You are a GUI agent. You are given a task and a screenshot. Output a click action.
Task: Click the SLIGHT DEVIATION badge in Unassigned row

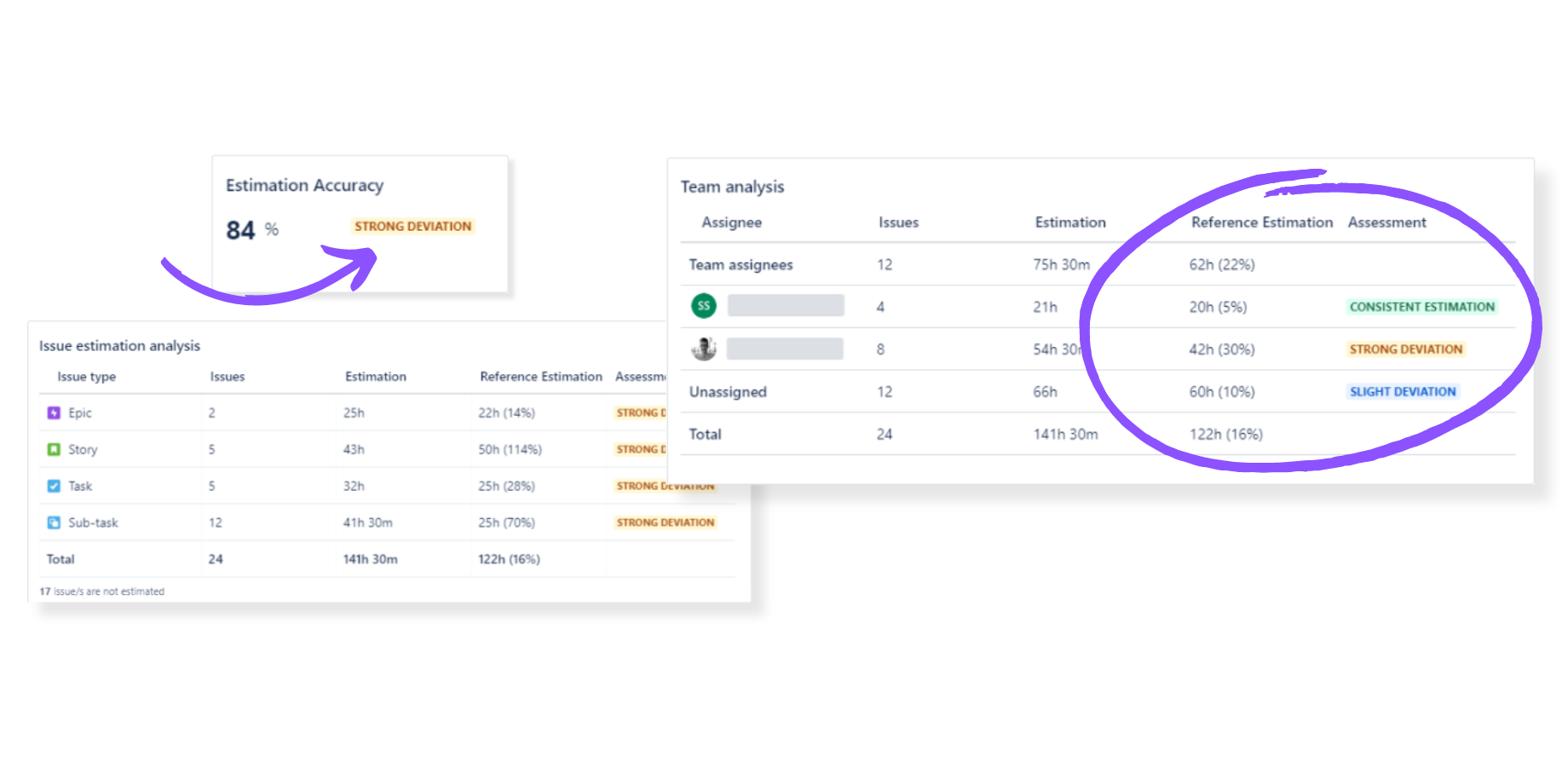[x=1402, y=392]
